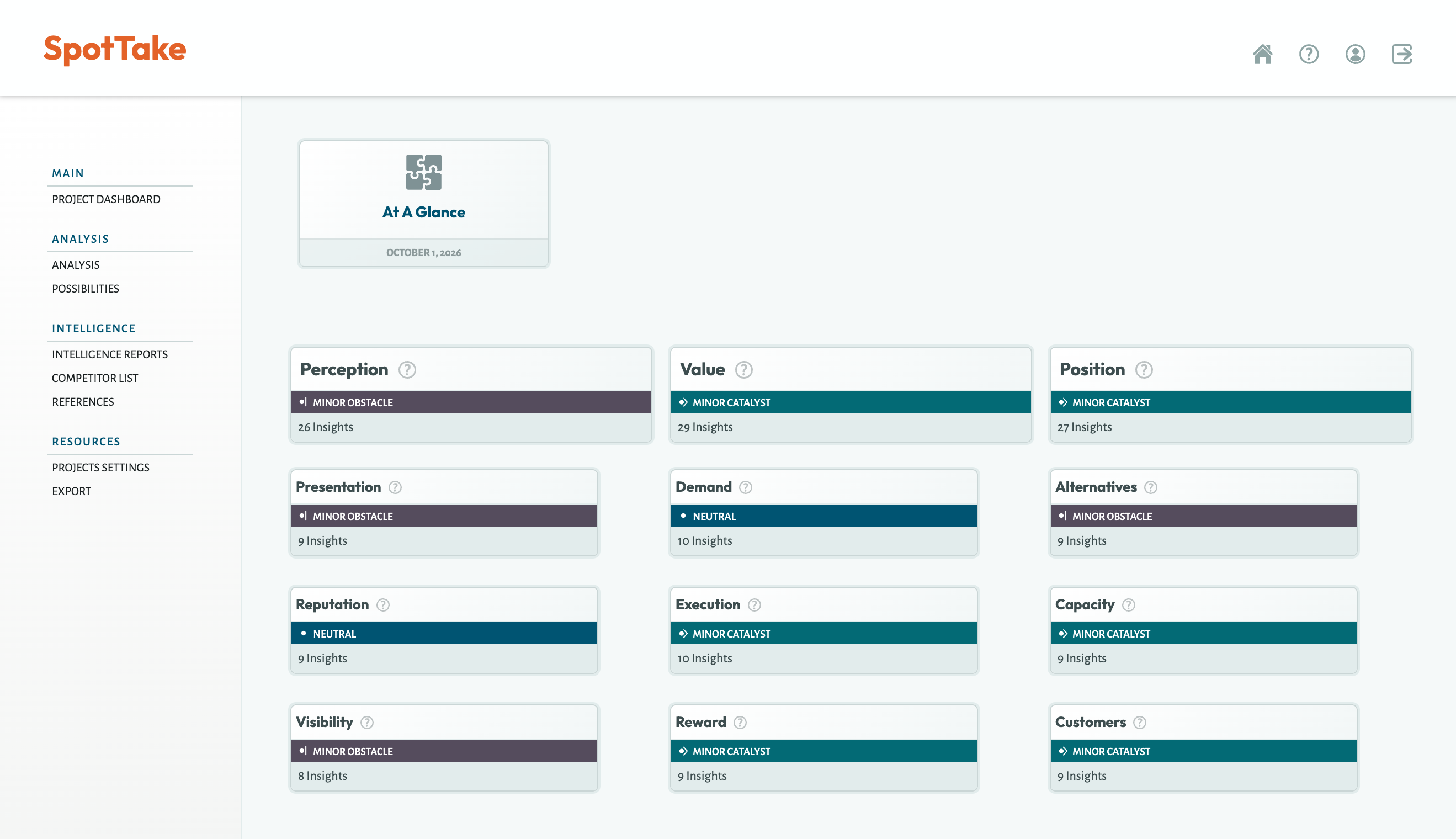Show help tooltip next to Visibility
Screen dimensions: 1456x839
[367, 723]
